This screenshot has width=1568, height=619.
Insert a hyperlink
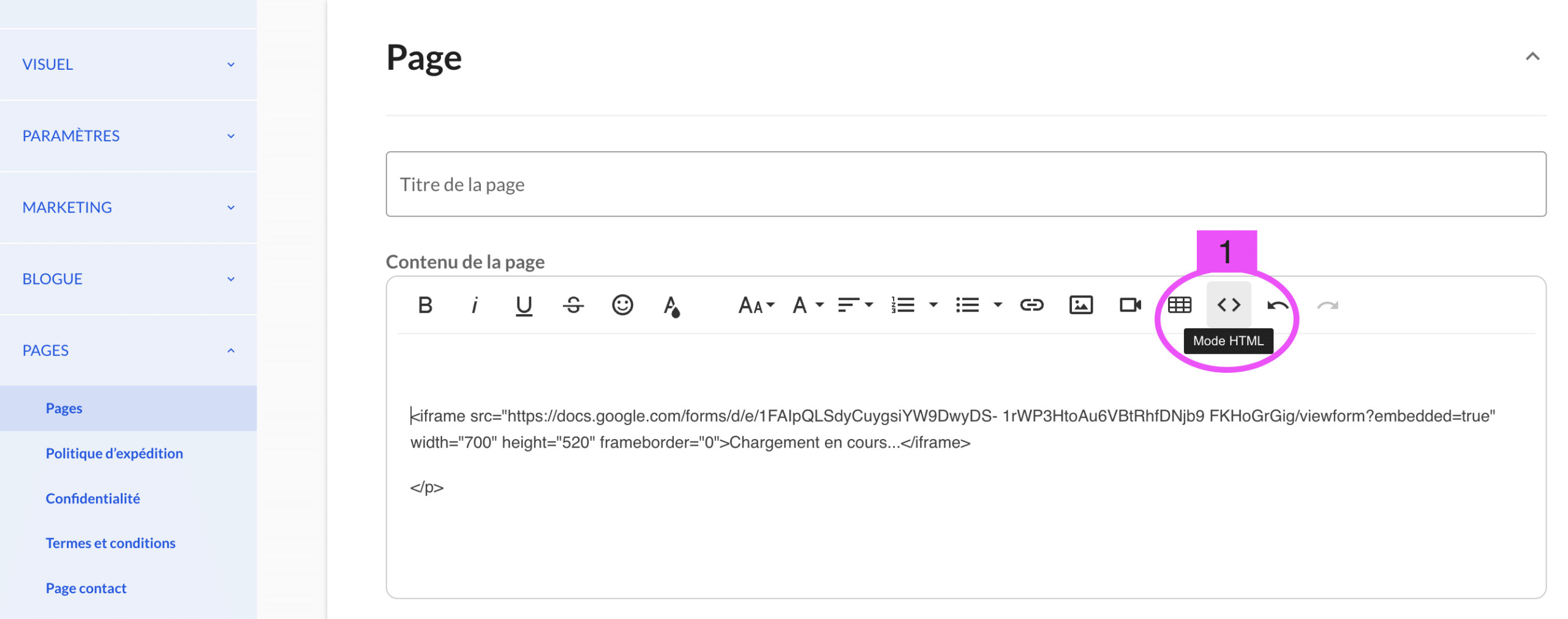[x=1031, y=304]
